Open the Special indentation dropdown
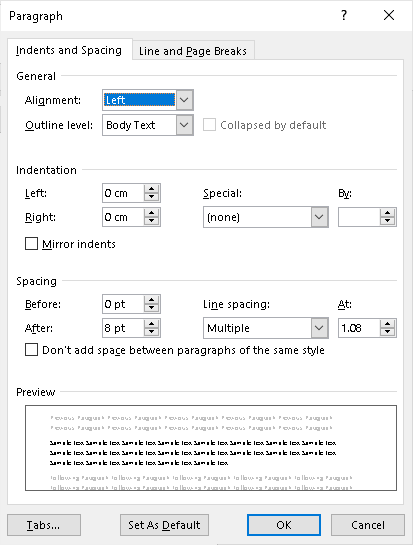The height and width of the screenshot is (545, 413). [x=319, y=217]
